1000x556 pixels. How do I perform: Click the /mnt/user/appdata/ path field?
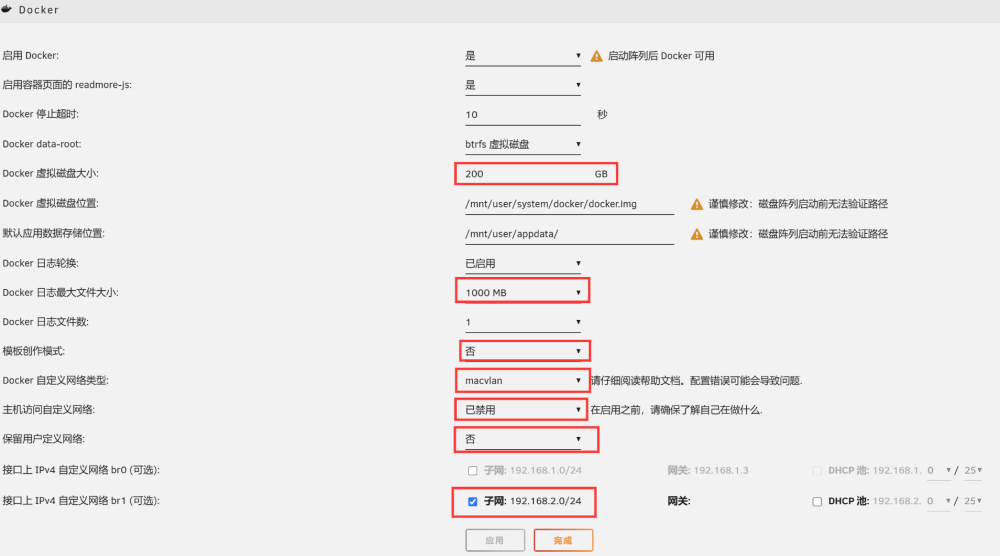pyautogui.click(x=569, y=234)
